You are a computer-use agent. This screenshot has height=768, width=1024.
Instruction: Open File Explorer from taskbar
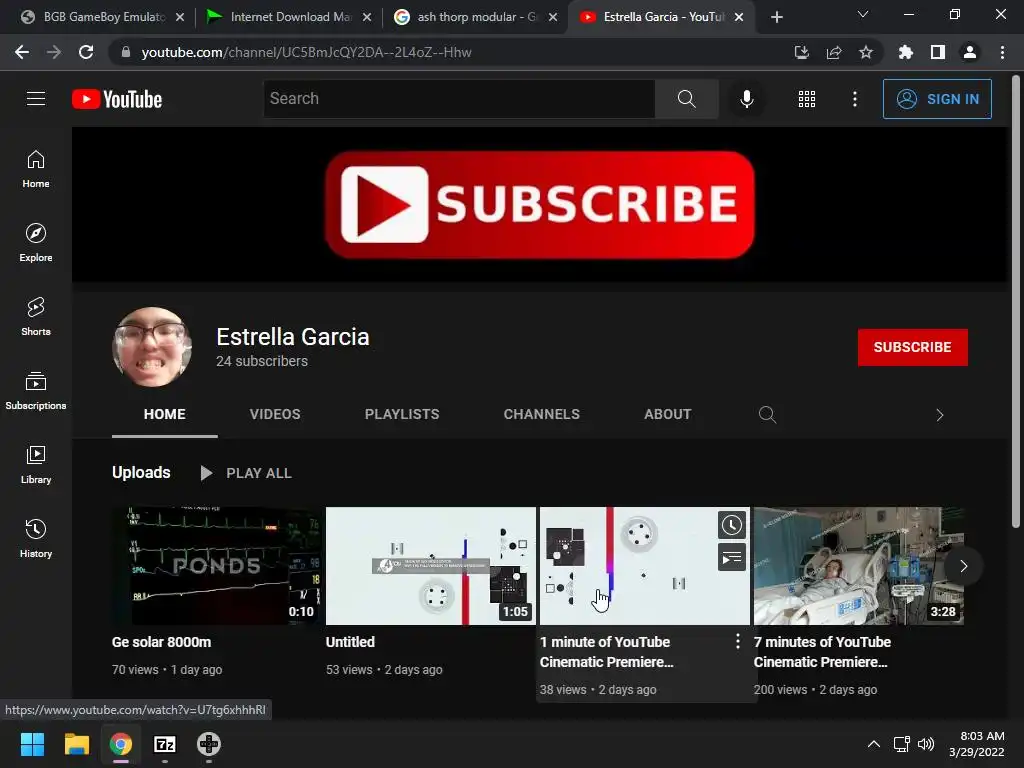point(76,744)
